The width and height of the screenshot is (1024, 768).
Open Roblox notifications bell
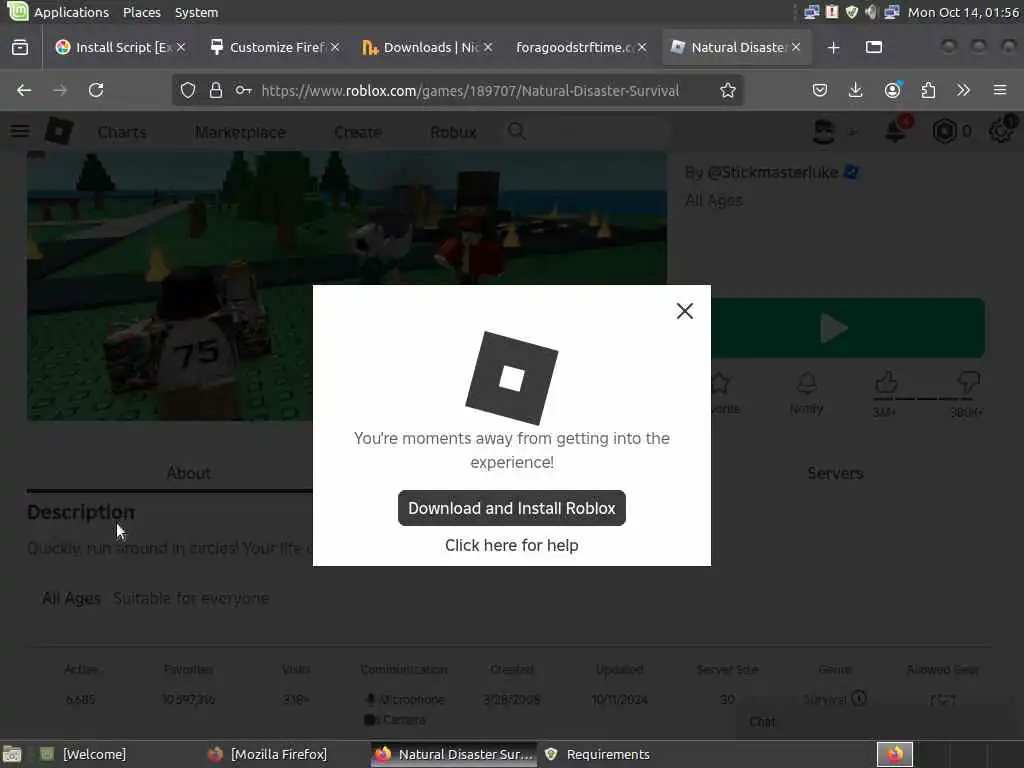[x=895, y=131]
